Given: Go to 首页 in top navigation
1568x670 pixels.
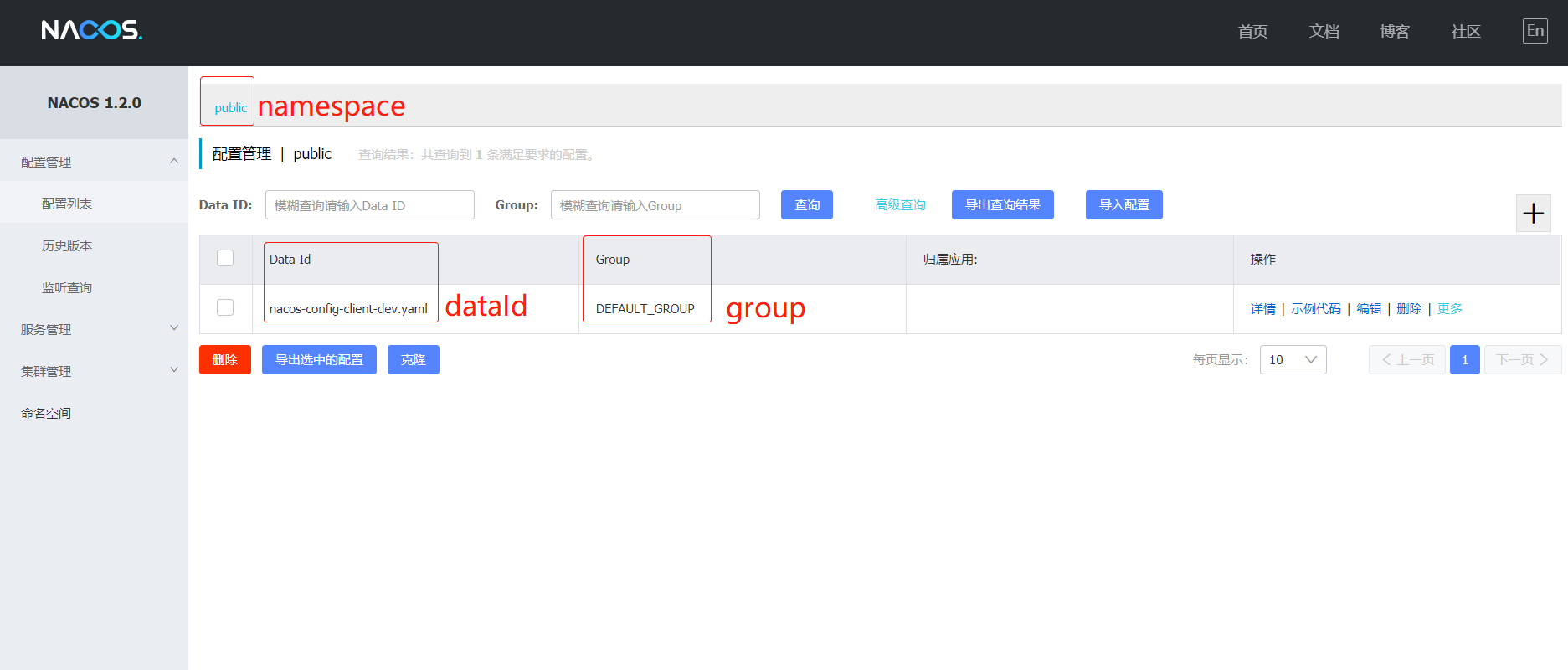Looking at the screenshot, I should (1252, 32).
